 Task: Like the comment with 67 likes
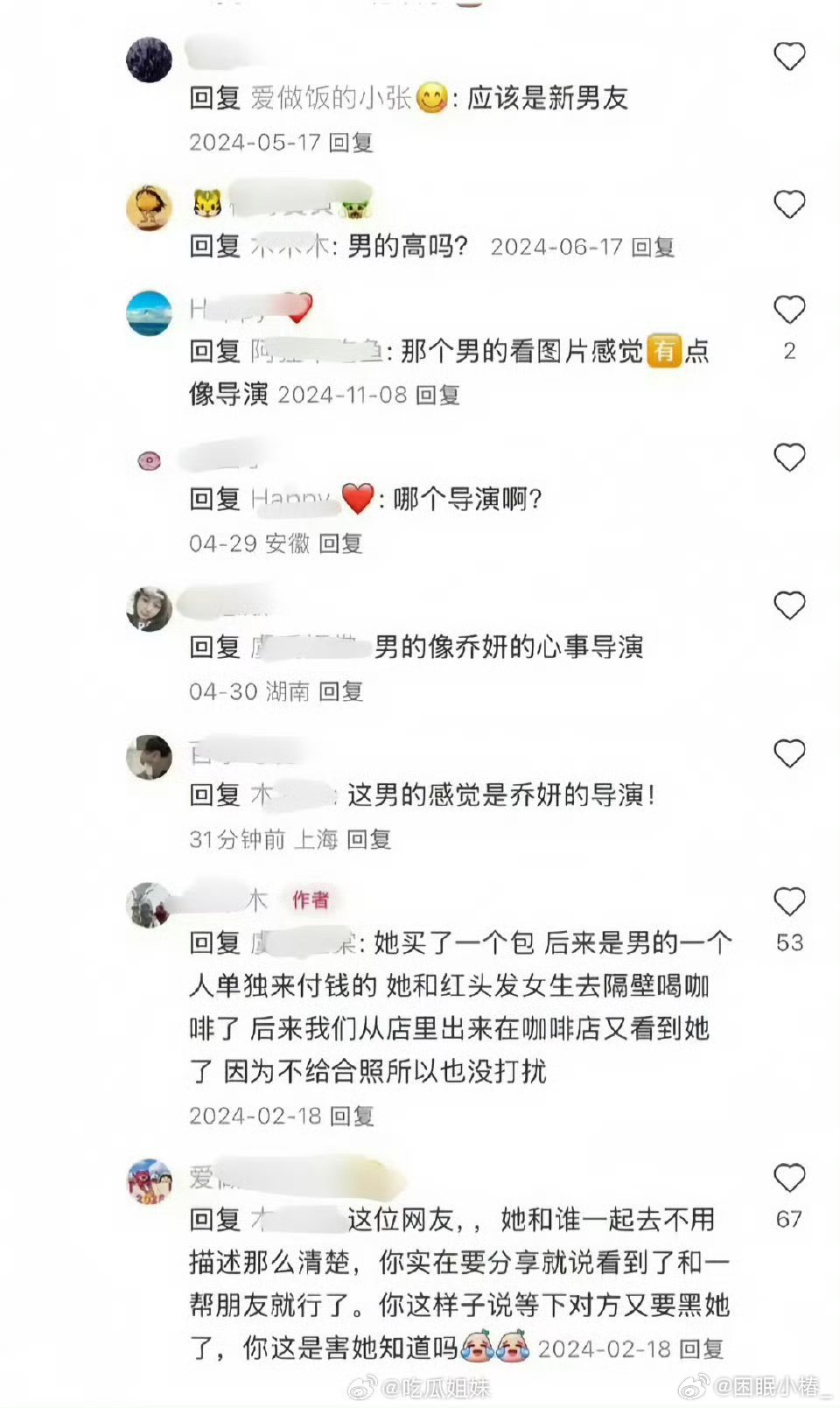(789, 1179)
